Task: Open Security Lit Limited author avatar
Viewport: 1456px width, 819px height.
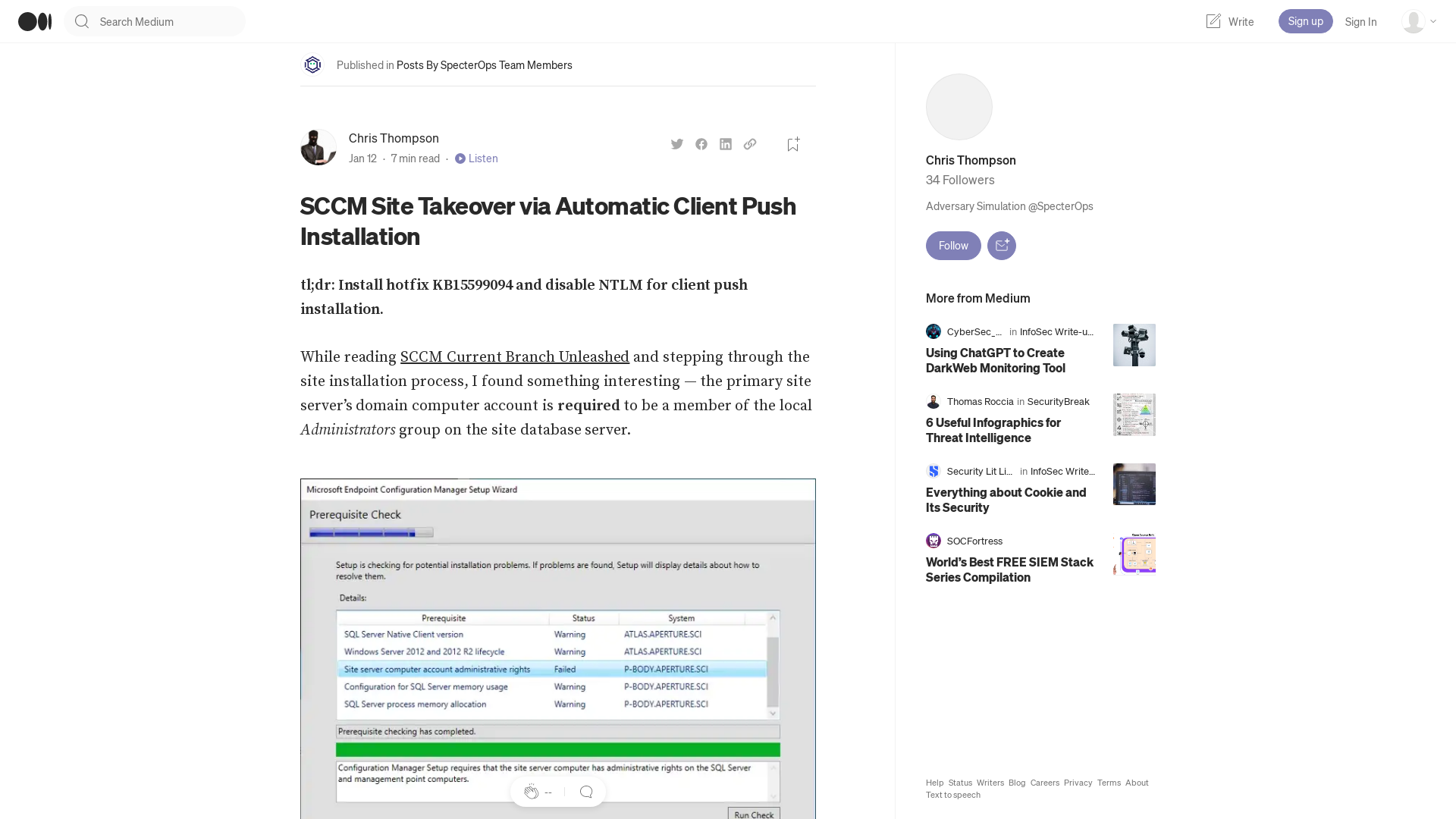Action: tap(934, 471)
